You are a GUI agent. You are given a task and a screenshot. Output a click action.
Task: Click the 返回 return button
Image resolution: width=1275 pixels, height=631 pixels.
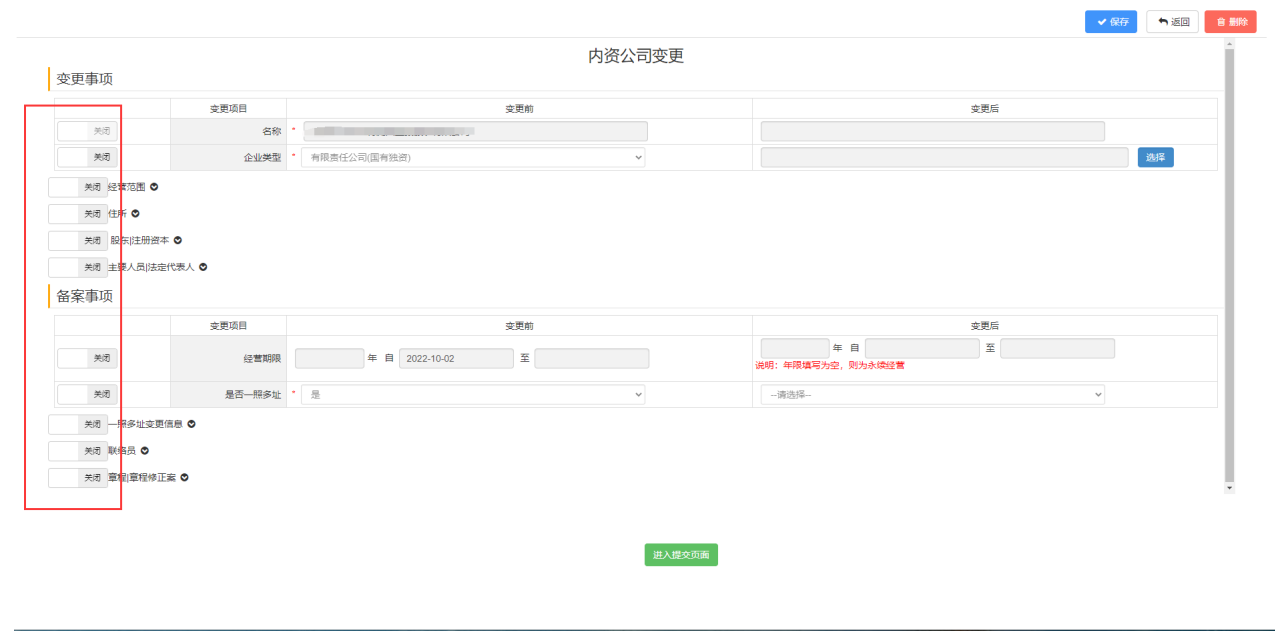click(x=1172, y=22)
